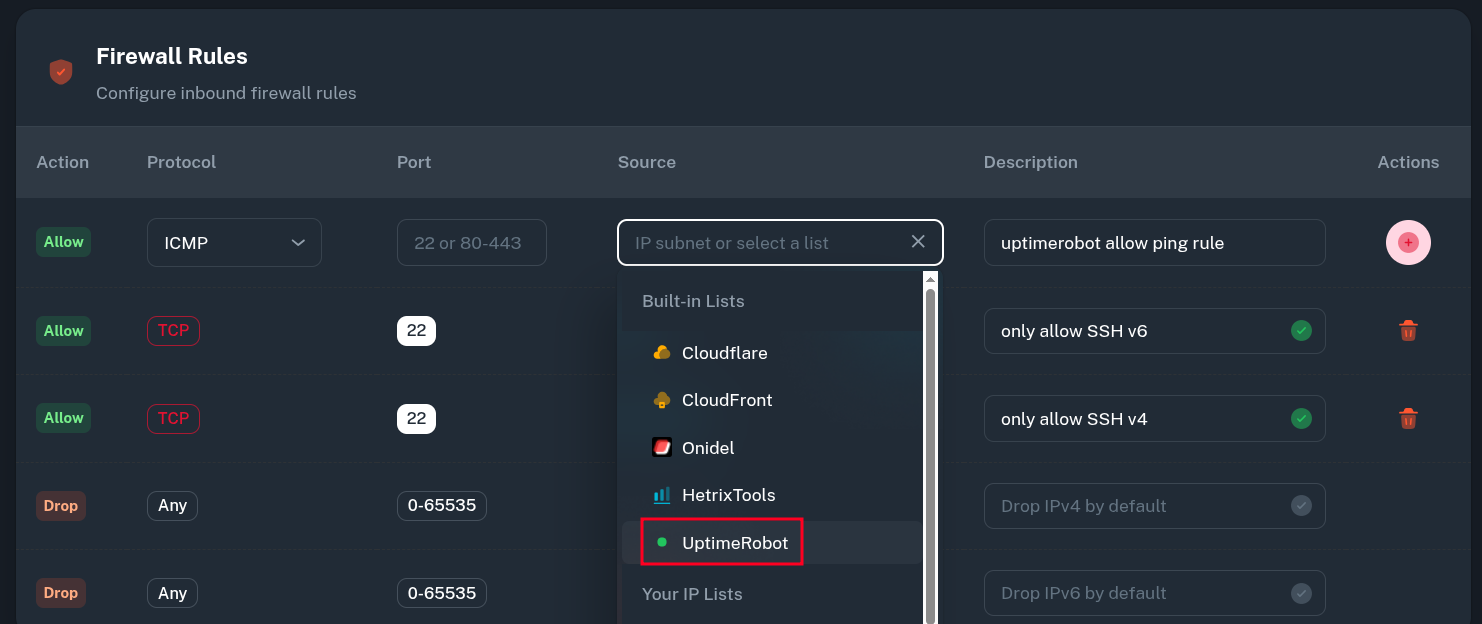Click the red shield Firewall Rules icon
1482x624 pixels.
pos(61,72)
